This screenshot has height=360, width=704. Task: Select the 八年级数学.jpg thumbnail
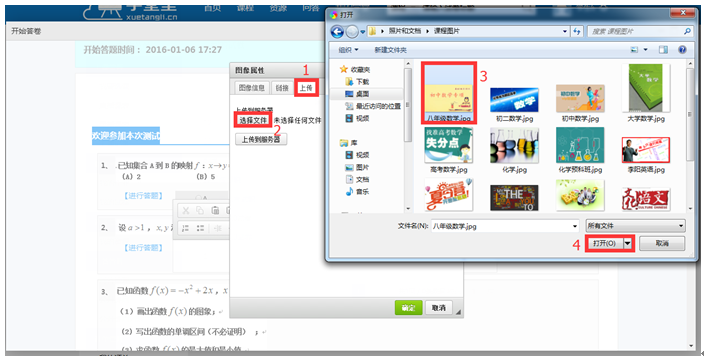(x=449, y=92)
